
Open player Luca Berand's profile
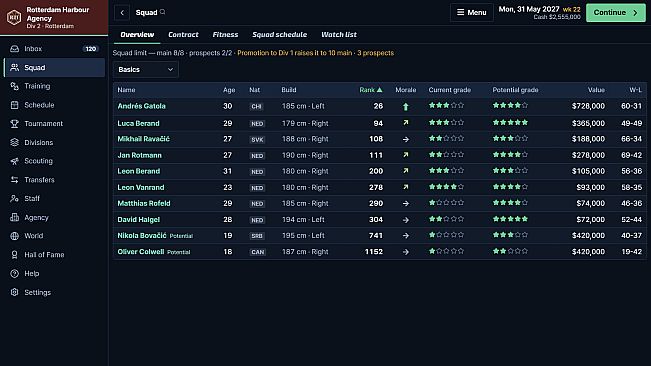tap(138, 123)
